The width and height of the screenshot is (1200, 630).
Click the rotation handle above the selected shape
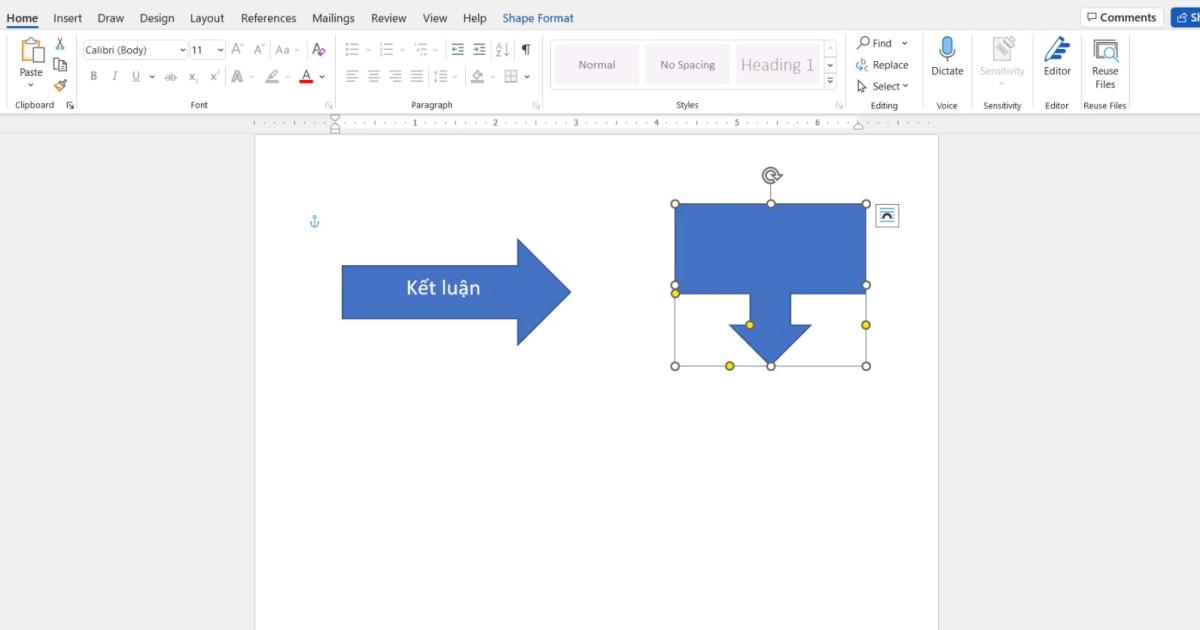point(771,176)
